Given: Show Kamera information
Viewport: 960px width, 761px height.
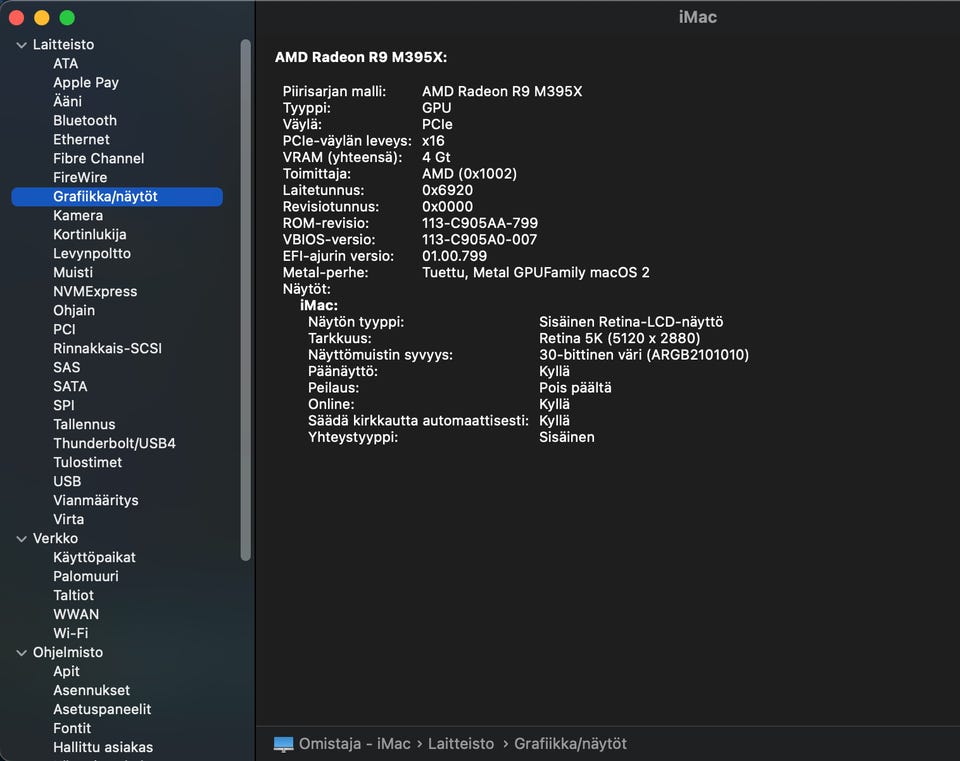Looking at the screenshot, I should (78, 216).
